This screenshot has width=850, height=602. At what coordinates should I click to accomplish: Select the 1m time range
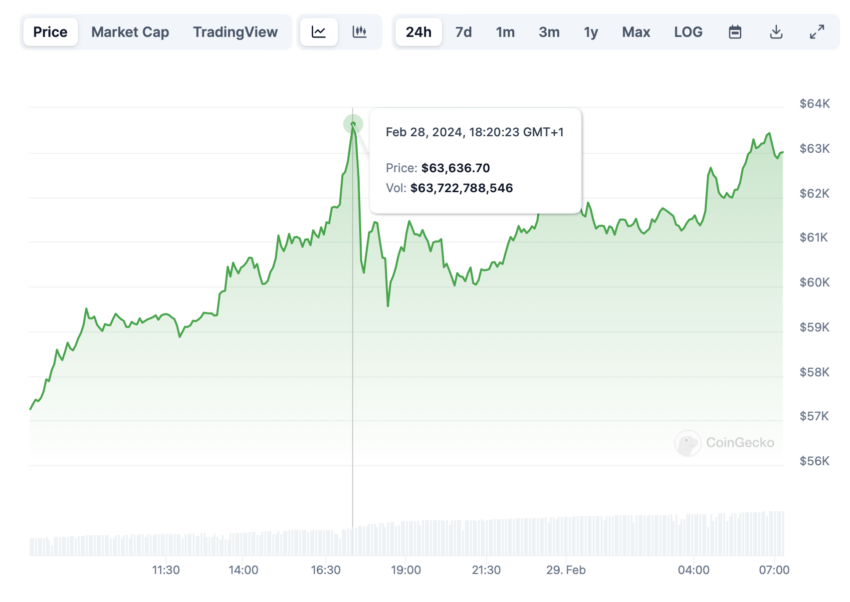pos(505,32)
